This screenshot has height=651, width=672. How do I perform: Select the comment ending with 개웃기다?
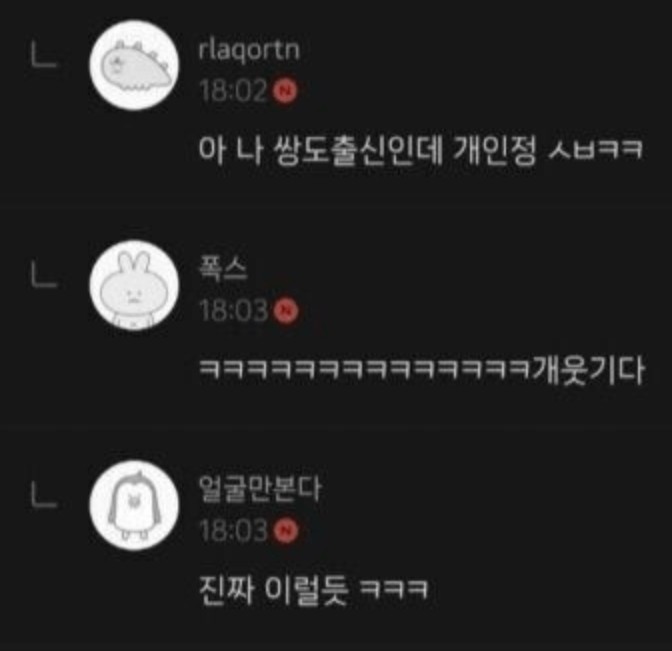(x=422, y=370)
